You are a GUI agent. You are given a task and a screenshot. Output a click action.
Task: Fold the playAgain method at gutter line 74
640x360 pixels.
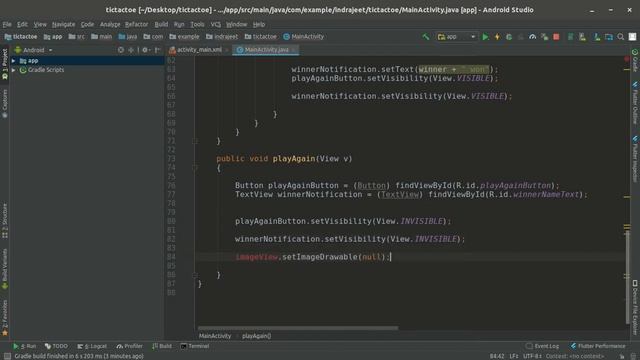195,168
